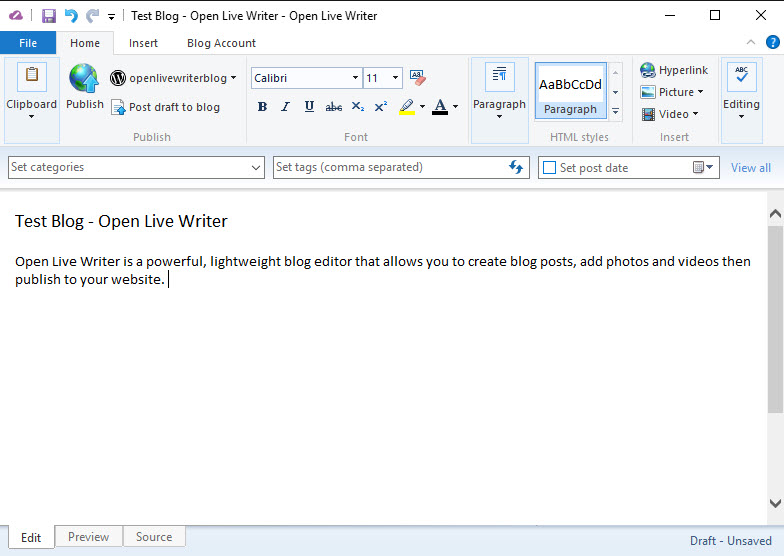Expand the highlight color dropdown arrow
Image resolution: width=784 pixels, height=556 pixels.
(x=422, y=106)
